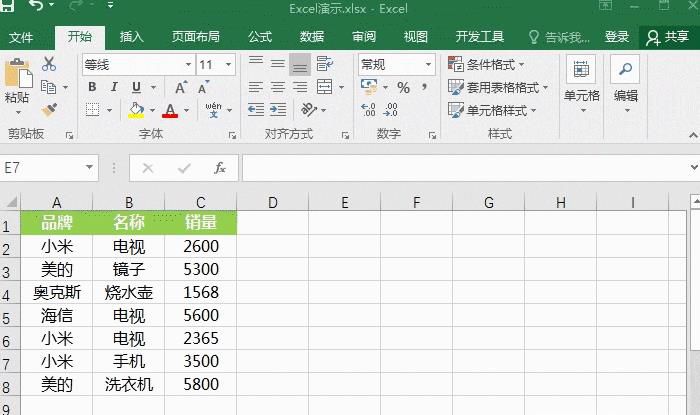Switch to the 页面布局 tab
The image size is (700, 415).
pos(196,37)
